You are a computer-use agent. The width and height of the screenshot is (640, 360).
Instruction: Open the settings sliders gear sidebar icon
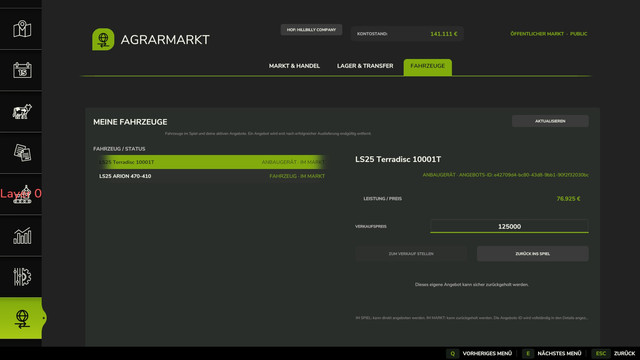coord(22,277)
